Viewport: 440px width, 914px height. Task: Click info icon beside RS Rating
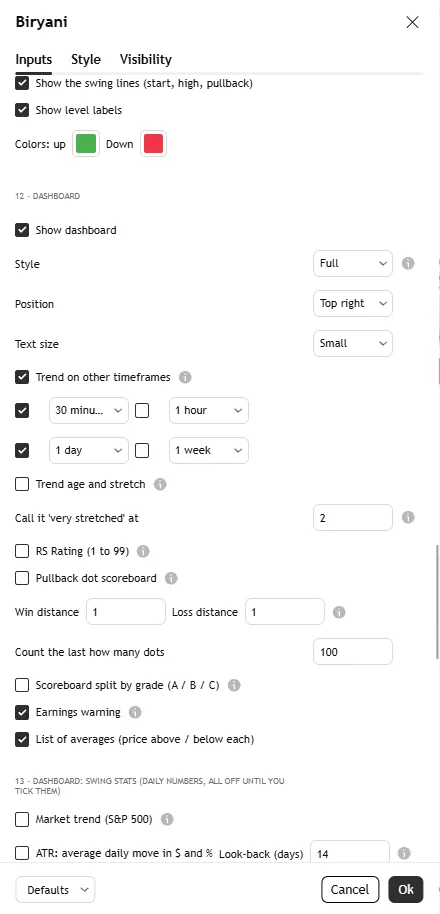tap(143, 551)
